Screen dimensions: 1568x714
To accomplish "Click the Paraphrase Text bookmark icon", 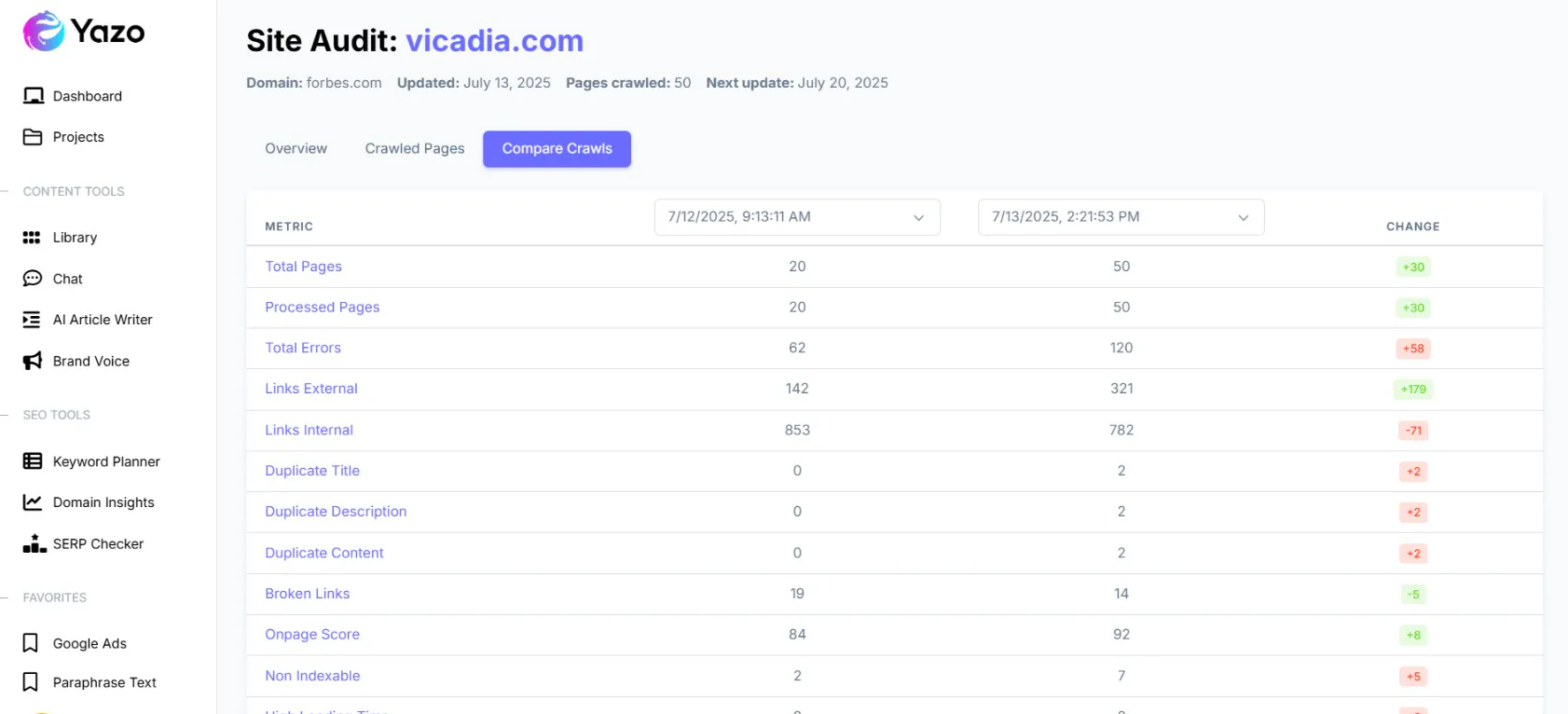I will [31, 682].
